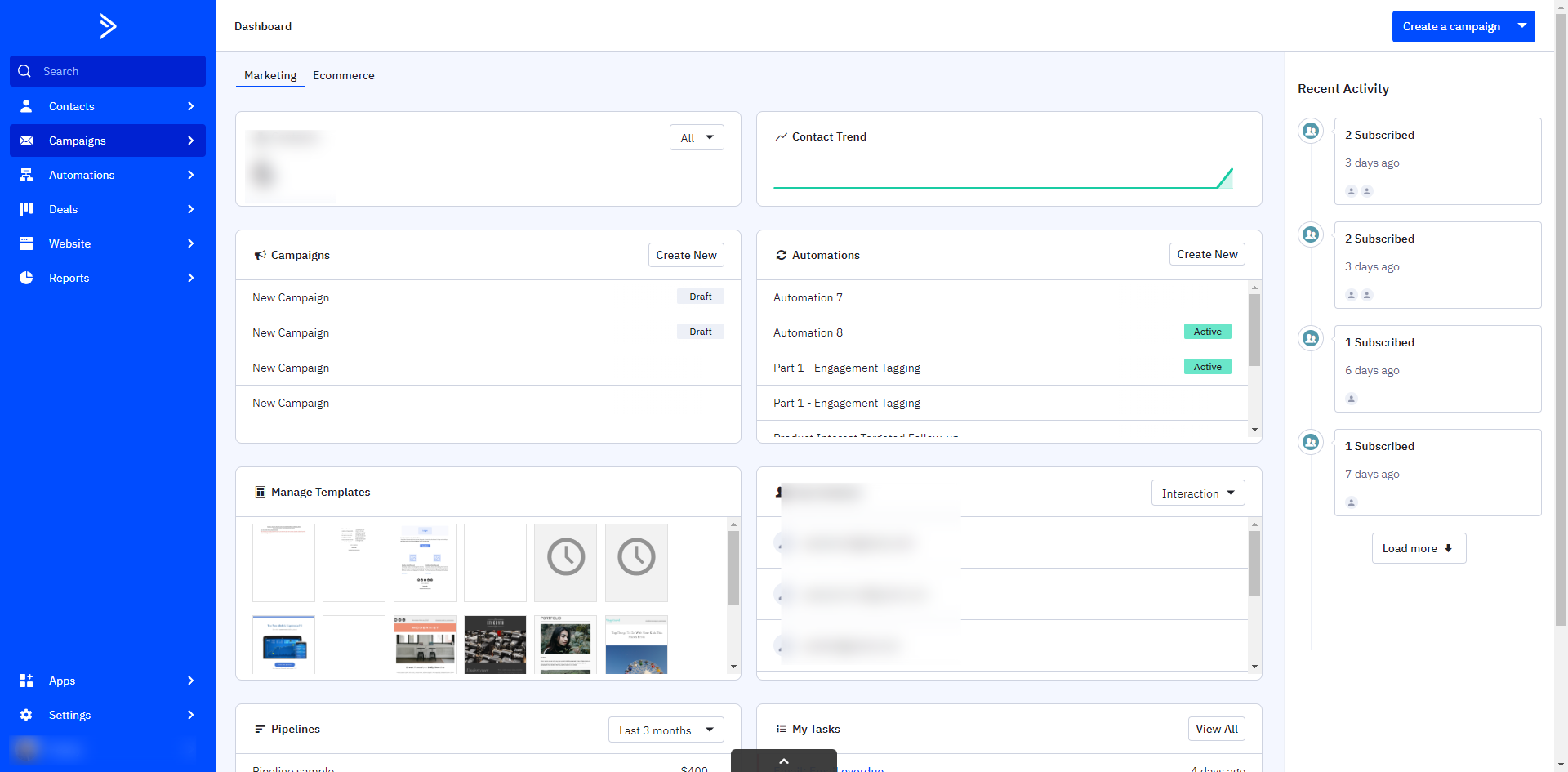Open the Automation 8 list entry
Image resolution: width=1568 pixels, height=772 pixels.
click(808, 332)
